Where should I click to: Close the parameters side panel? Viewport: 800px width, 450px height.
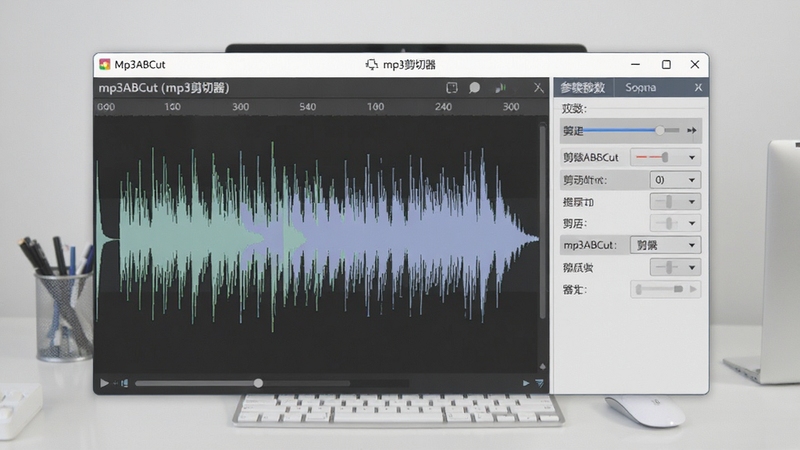(698, 88)
